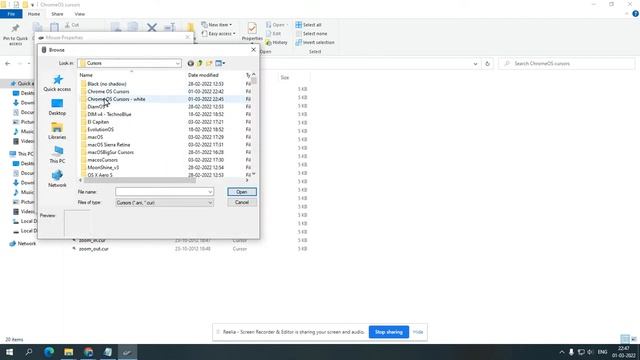
Task: Switch to the Share ribbon tab
Action: [57, 14]
